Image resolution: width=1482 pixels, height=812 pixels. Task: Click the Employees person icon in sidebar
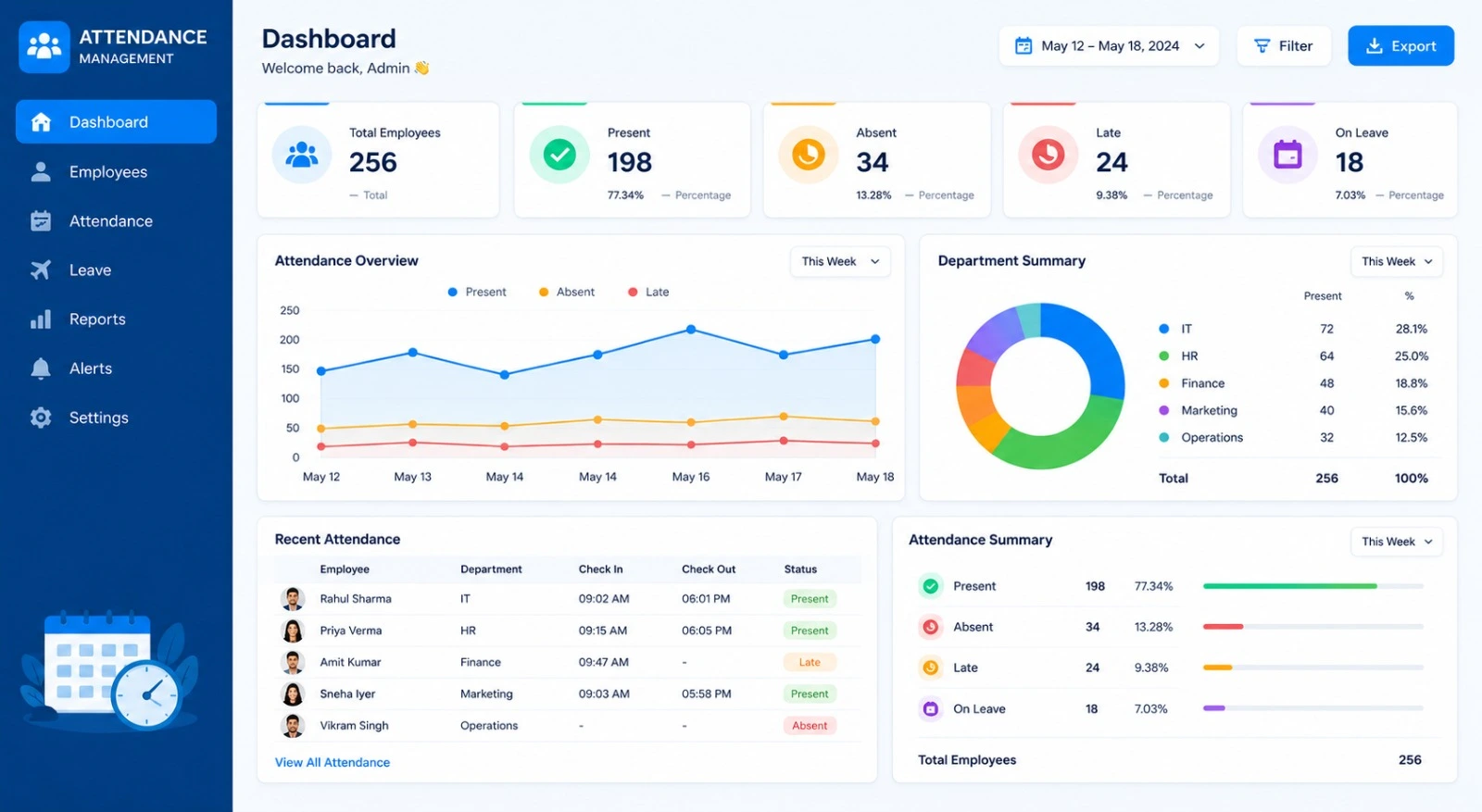41,171
